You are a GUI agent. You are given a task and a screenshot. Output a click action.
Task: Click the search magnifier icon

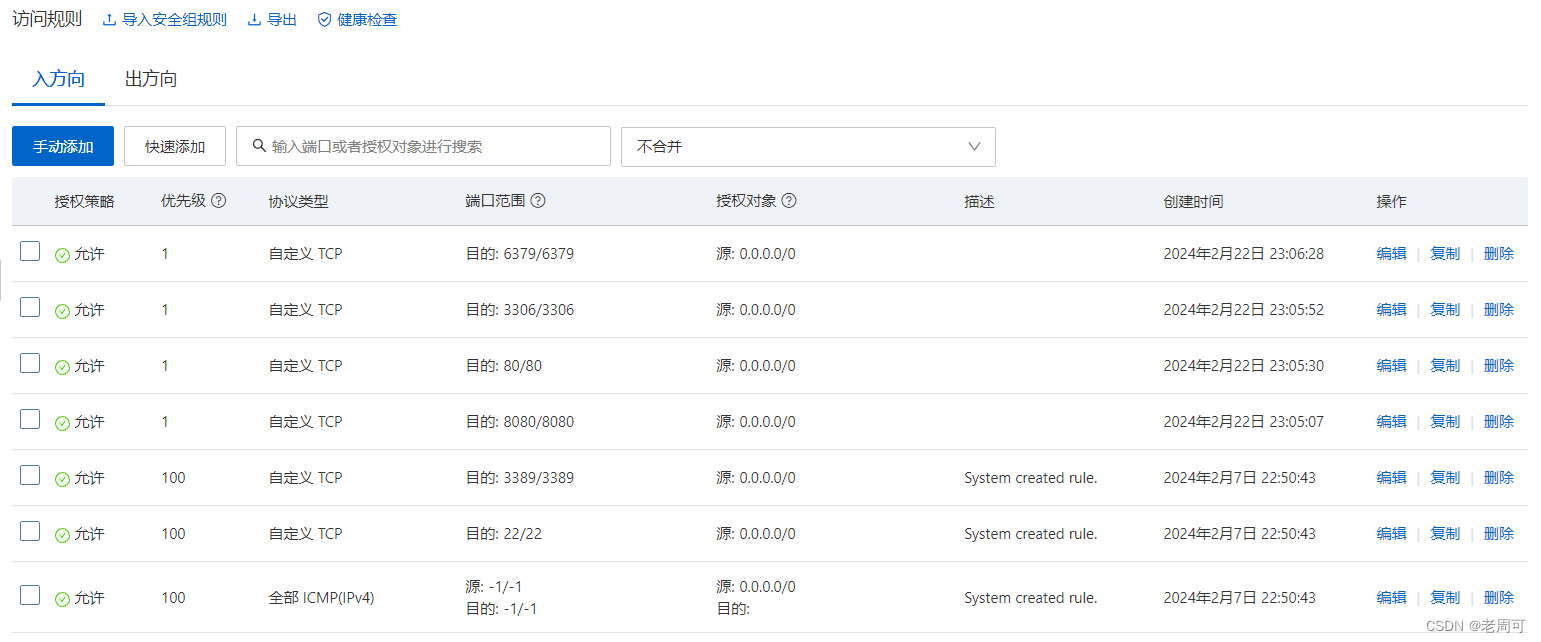[259, 146]
